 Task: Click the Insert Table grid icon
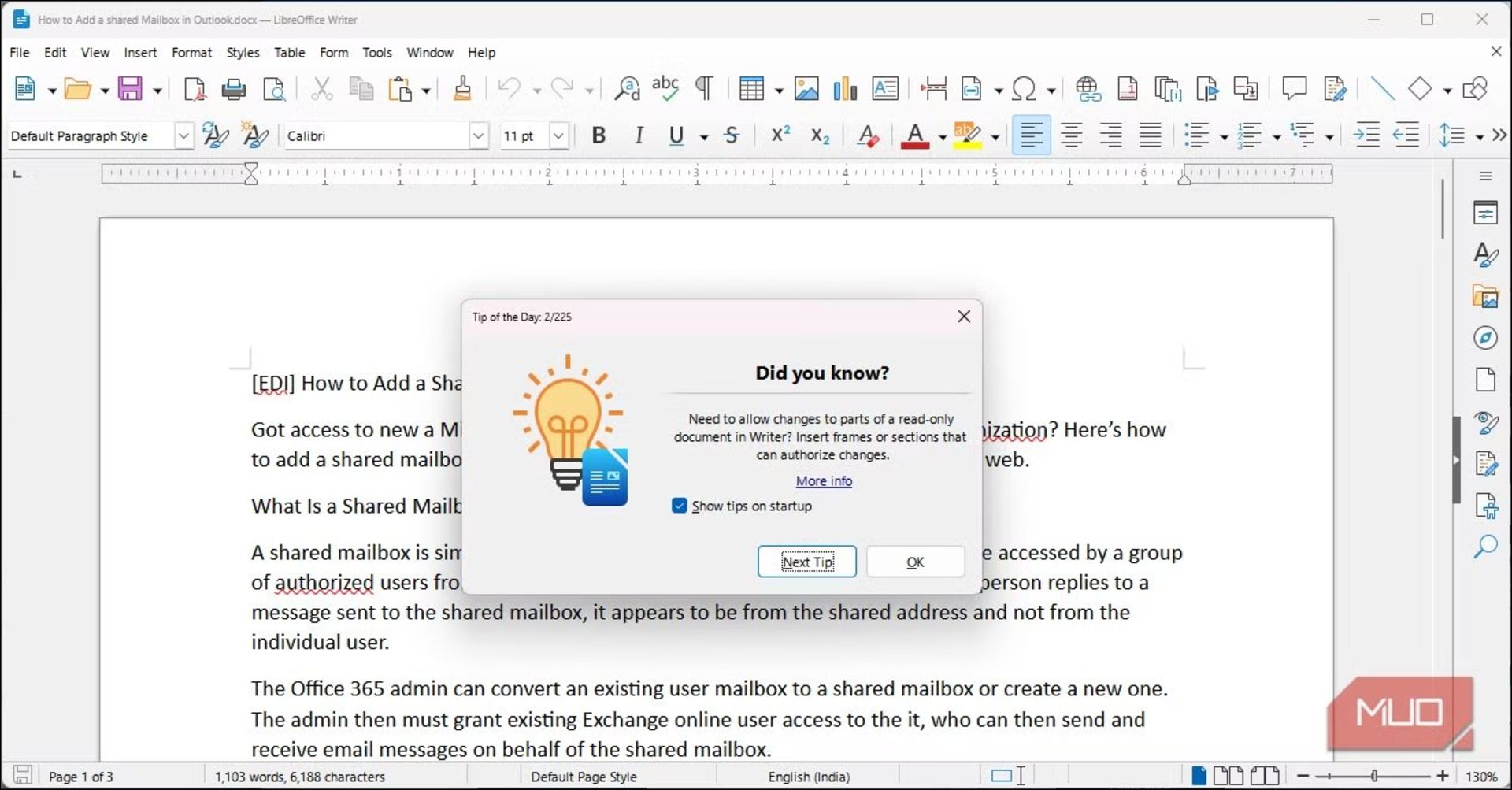click(x=751, y=89)
